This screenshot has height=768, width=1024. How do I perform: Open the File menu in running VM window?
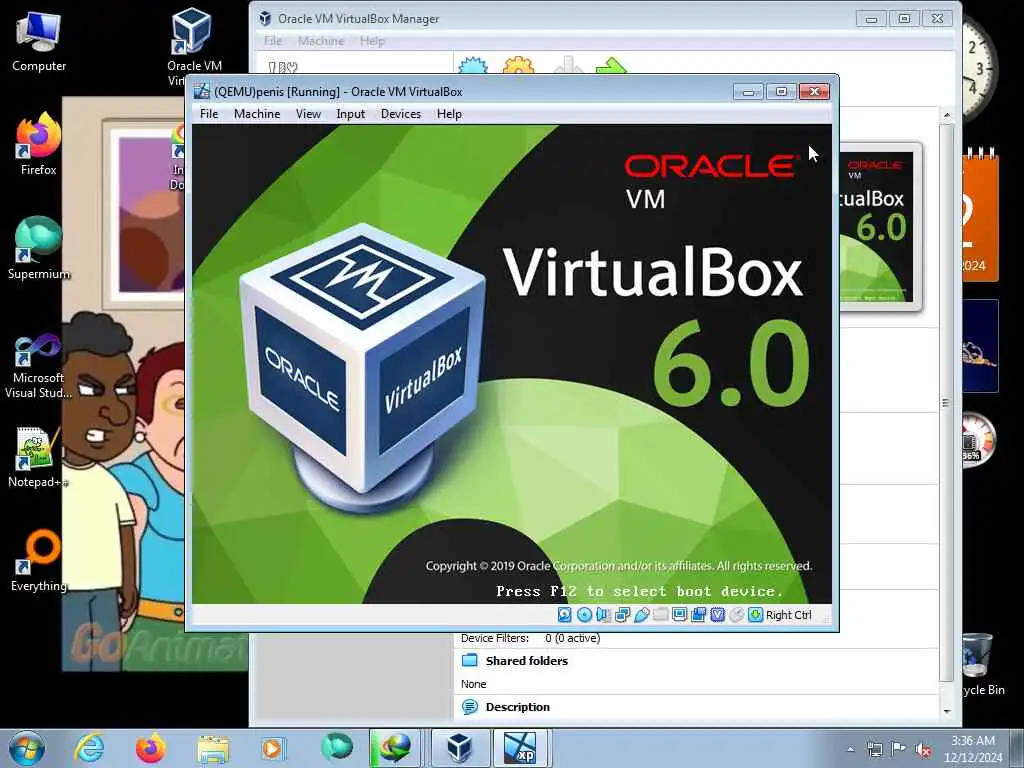209,114
